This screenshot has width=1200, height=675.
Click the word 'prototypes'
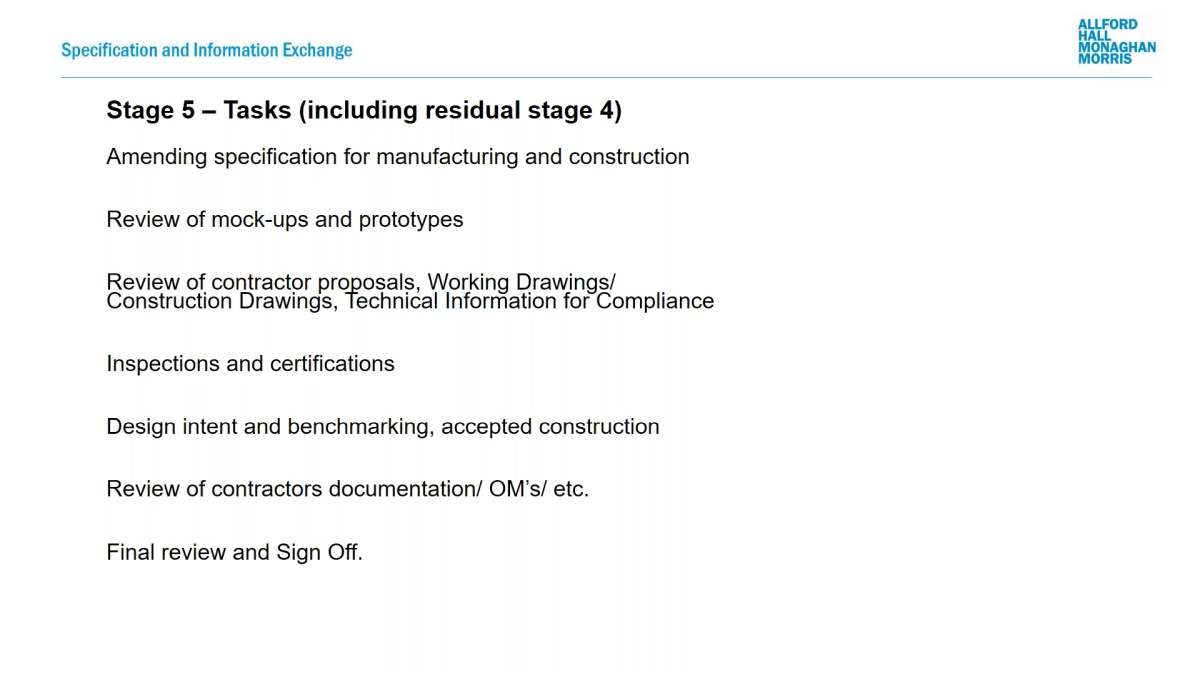pyautogui.click(x=411, y=221)
